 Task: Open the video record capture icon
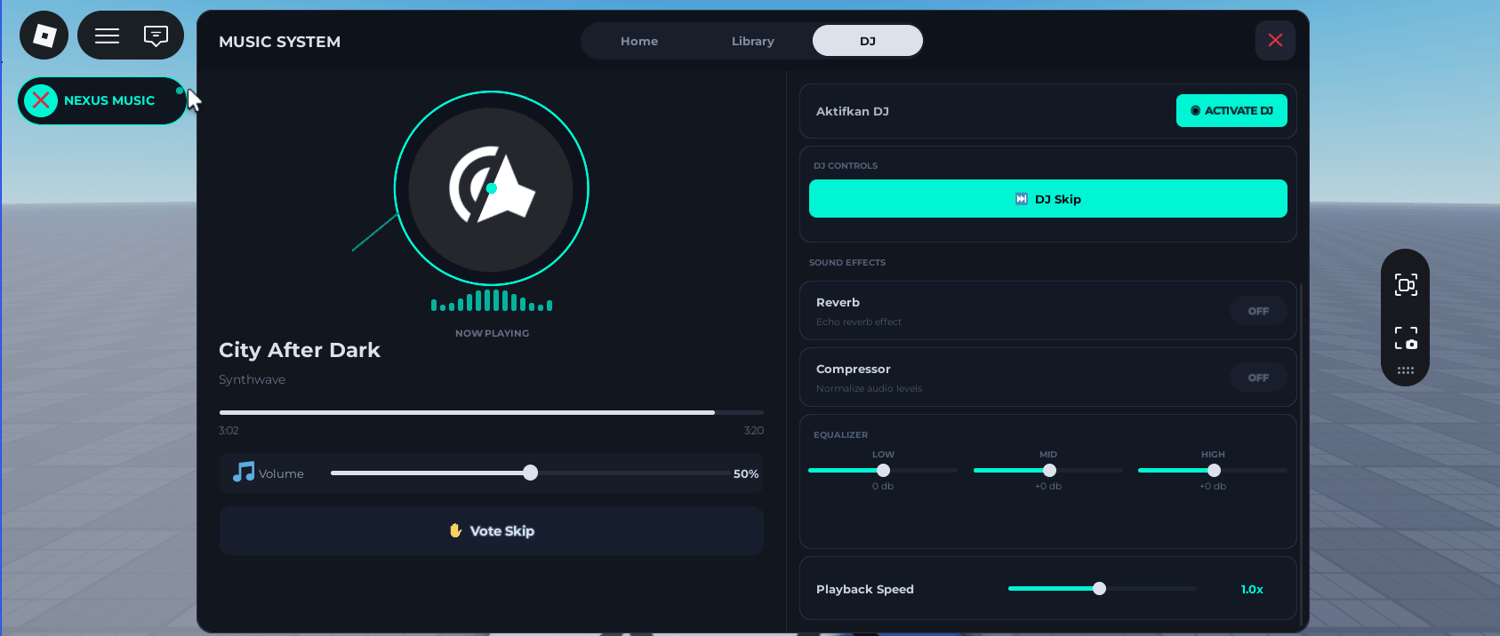[1405, 285]
